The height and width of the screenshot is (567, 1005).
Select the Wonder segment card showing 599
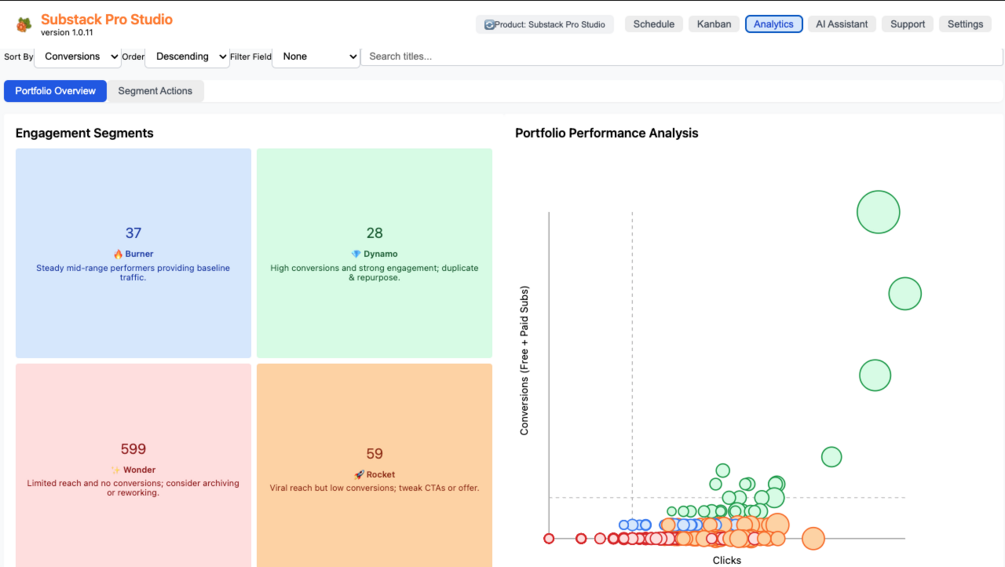[x=133, y=465]
